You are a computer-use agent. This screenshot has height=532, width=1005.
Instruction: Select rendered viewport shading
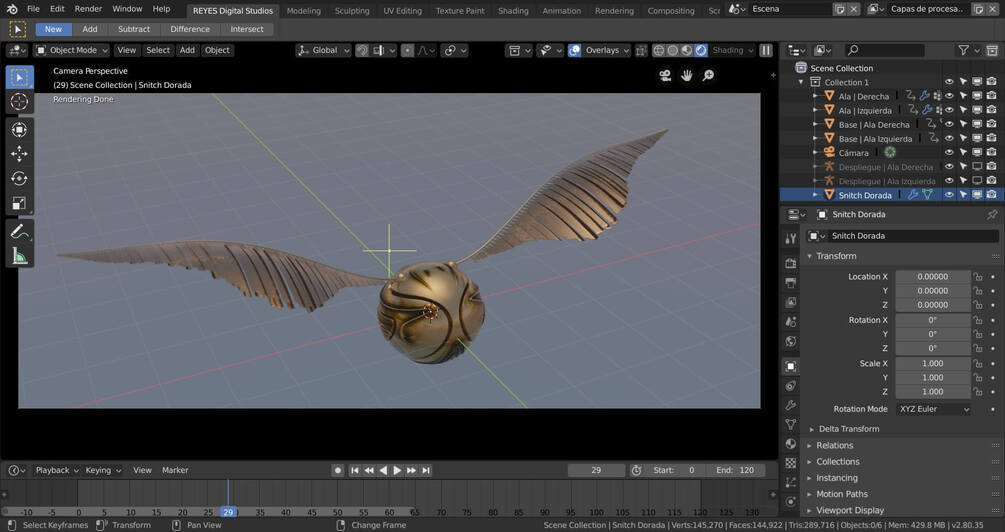click(701, 50)
